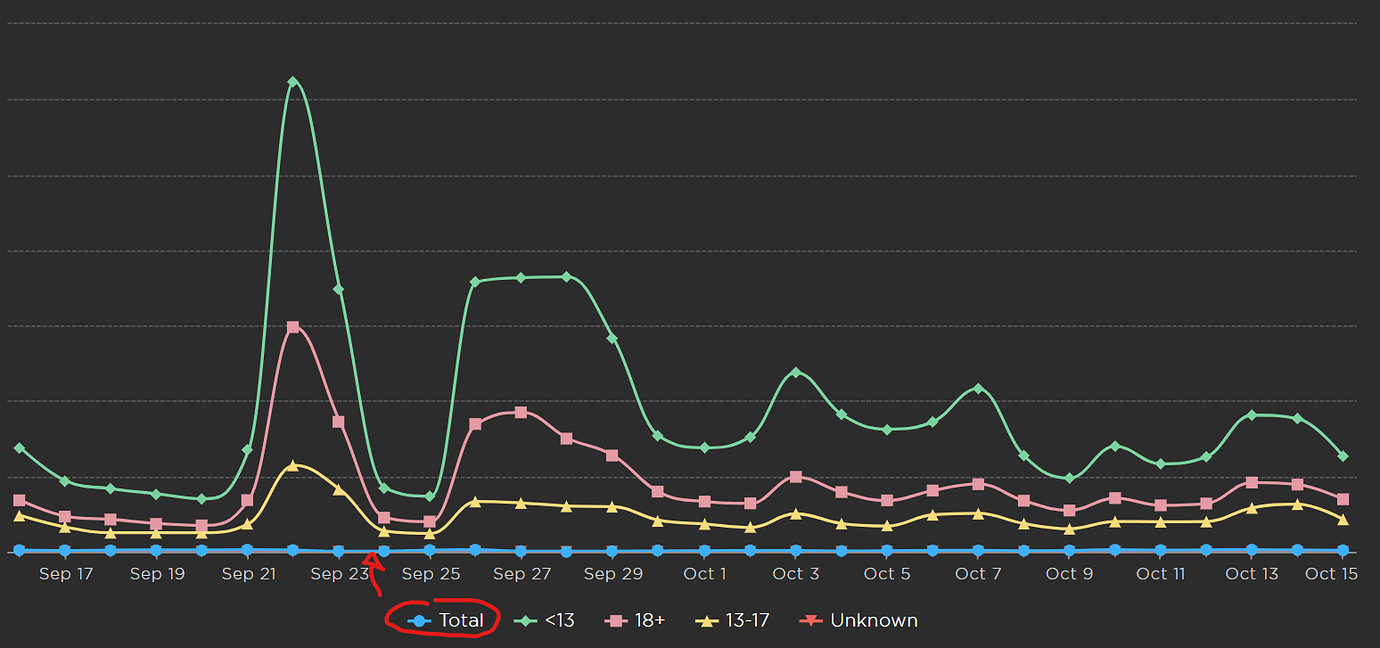1380x648 pixels.
Task: Toggle the Unknown legend entry
Action: point(858,620)
